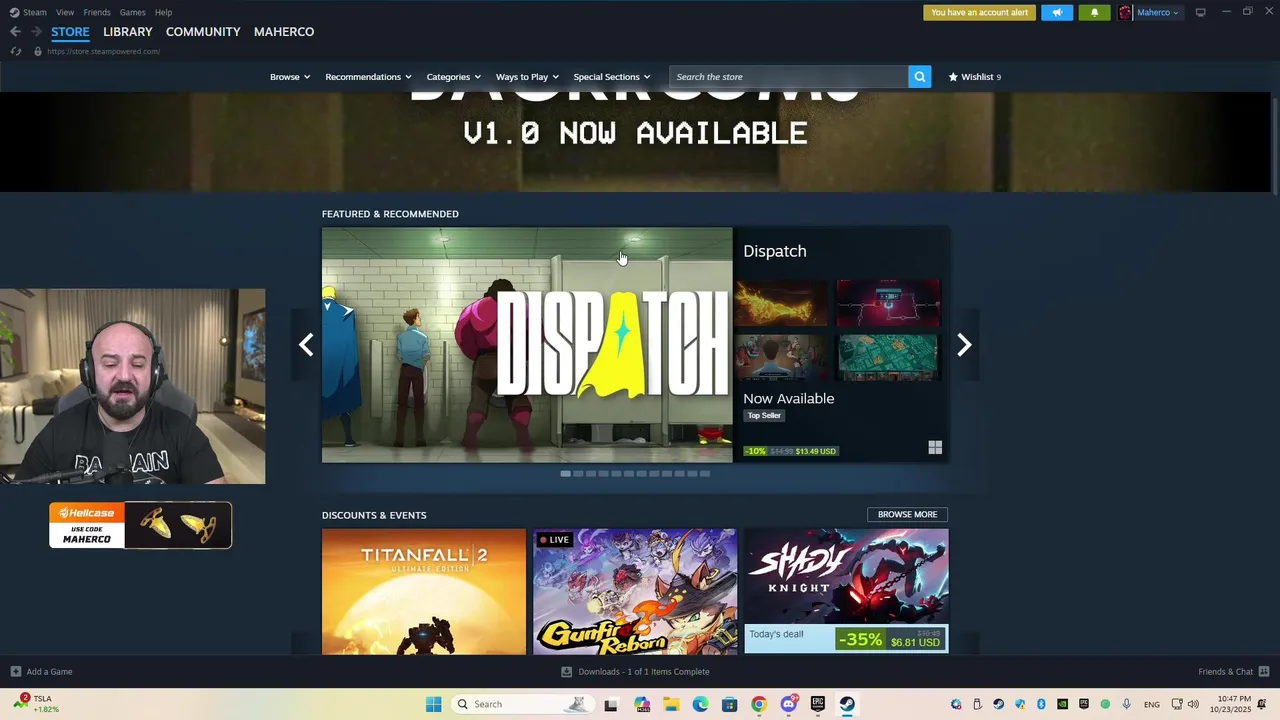Expand the Recommendations dropdown
Screen dimensions: 1280x720
(369, 77)
